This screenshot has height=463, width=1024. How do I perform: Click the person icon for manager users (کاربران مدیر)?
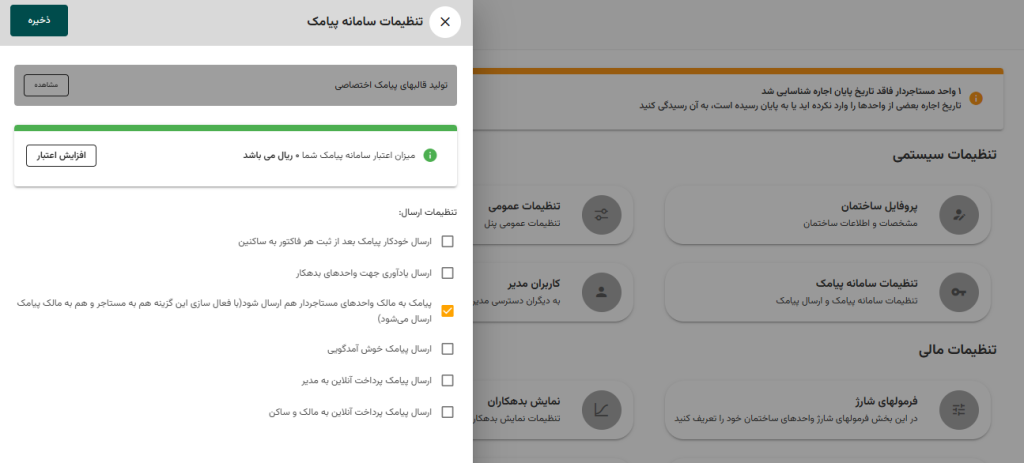click(601, 291)
